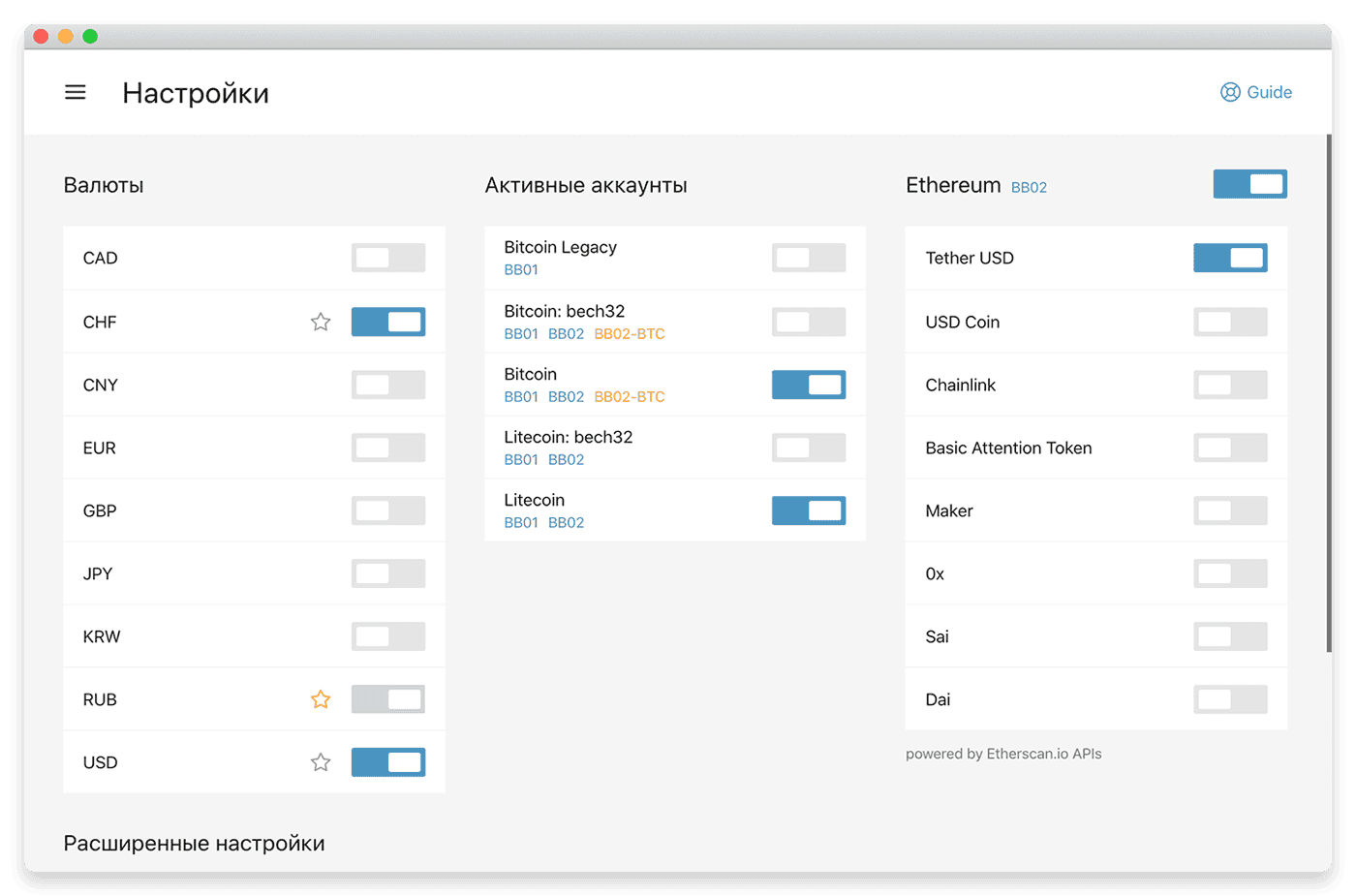Image resolution: width=1356 pixels, height=896 pixels.
Task: Click BB01 tag in Litecoin row
Action: tap(521, 522)
